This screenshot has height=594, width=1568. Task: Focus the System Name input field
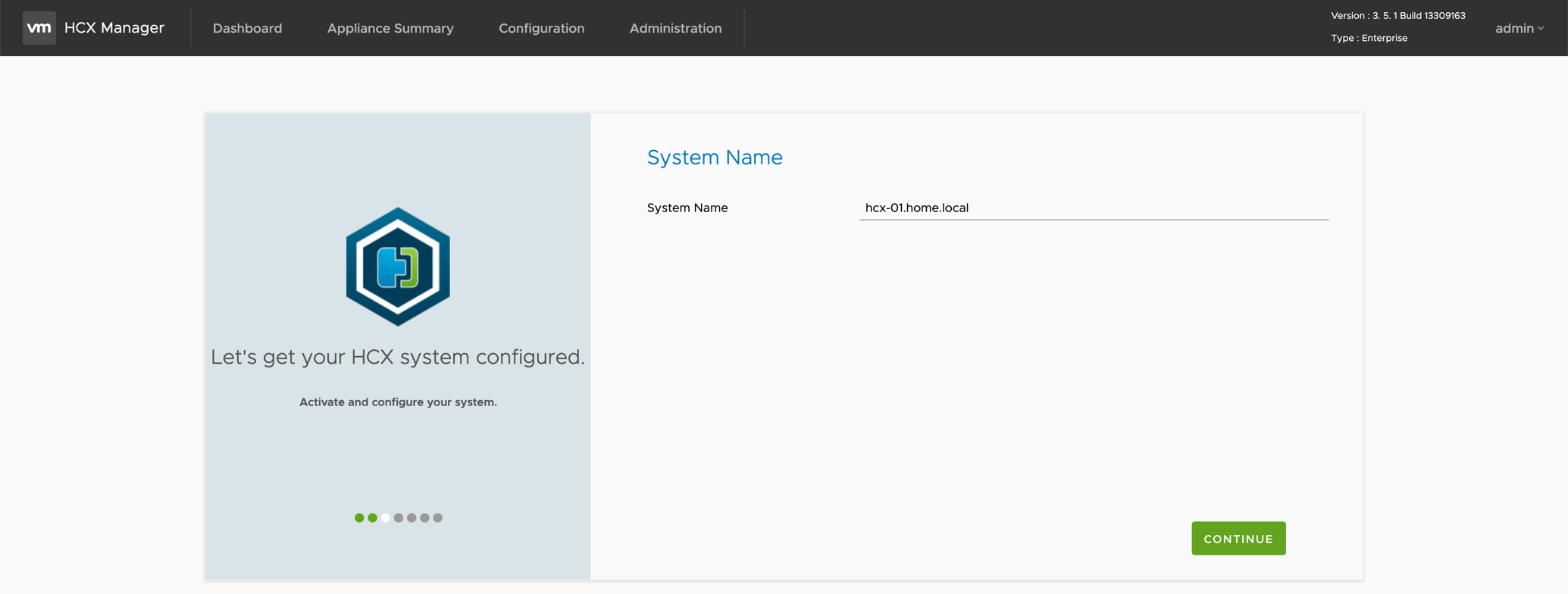click(x=1093, y=208)
